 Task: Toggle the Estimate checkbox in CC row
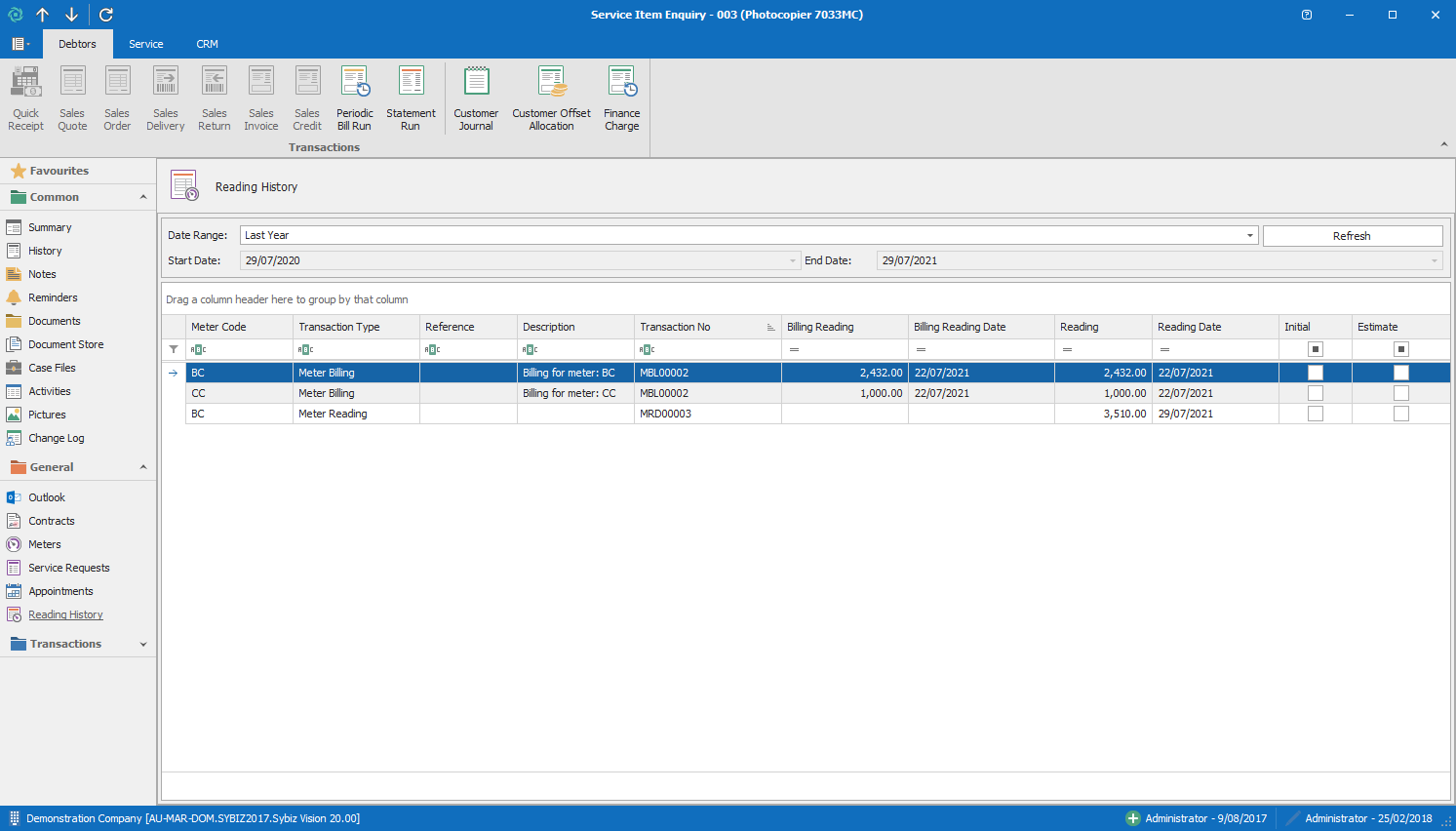pyautogui.click(x=1400, y=393)
